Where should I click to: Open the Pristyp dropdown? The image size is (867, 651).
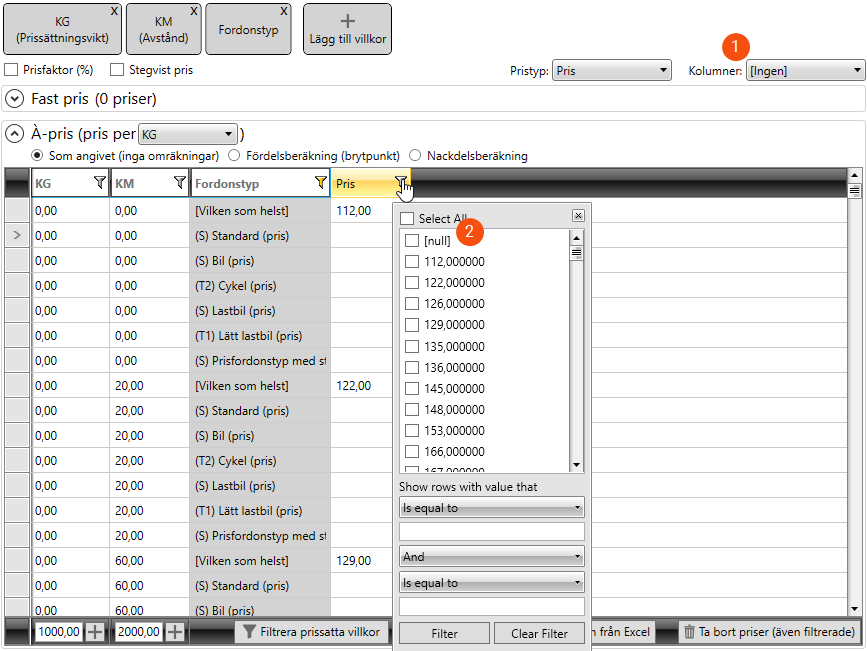(611, 71)
